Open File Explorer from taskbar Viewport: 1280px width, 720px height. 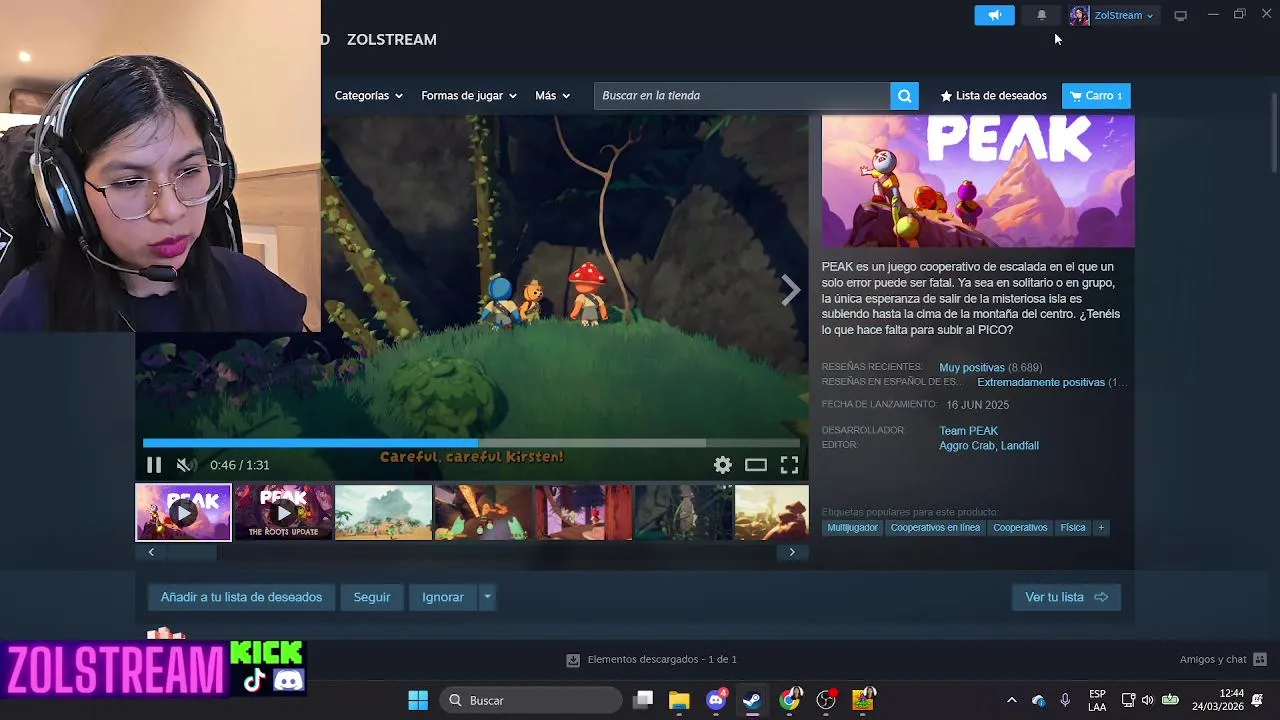coord(679,700)
